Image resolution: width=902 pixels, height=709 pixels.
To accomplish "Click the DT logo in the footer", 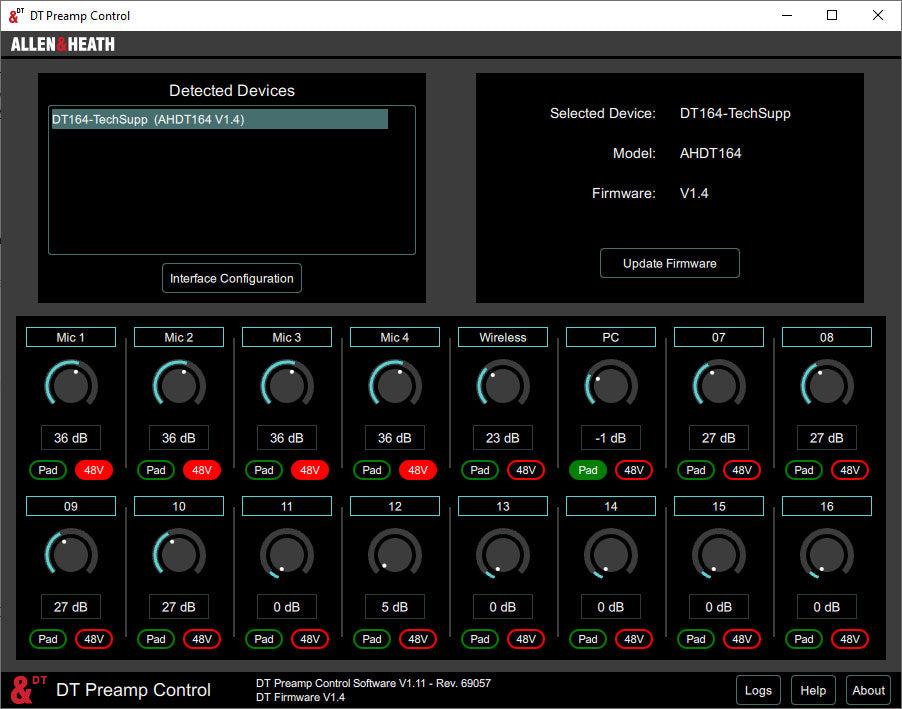I will 29,690.
